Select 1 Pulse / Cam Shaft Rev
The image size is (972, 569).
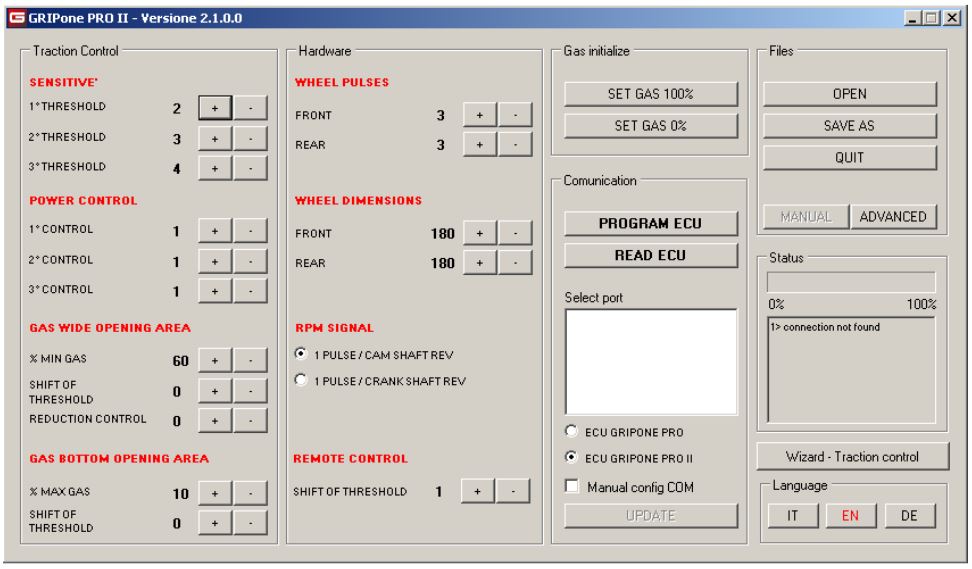[x=301, y=354]
